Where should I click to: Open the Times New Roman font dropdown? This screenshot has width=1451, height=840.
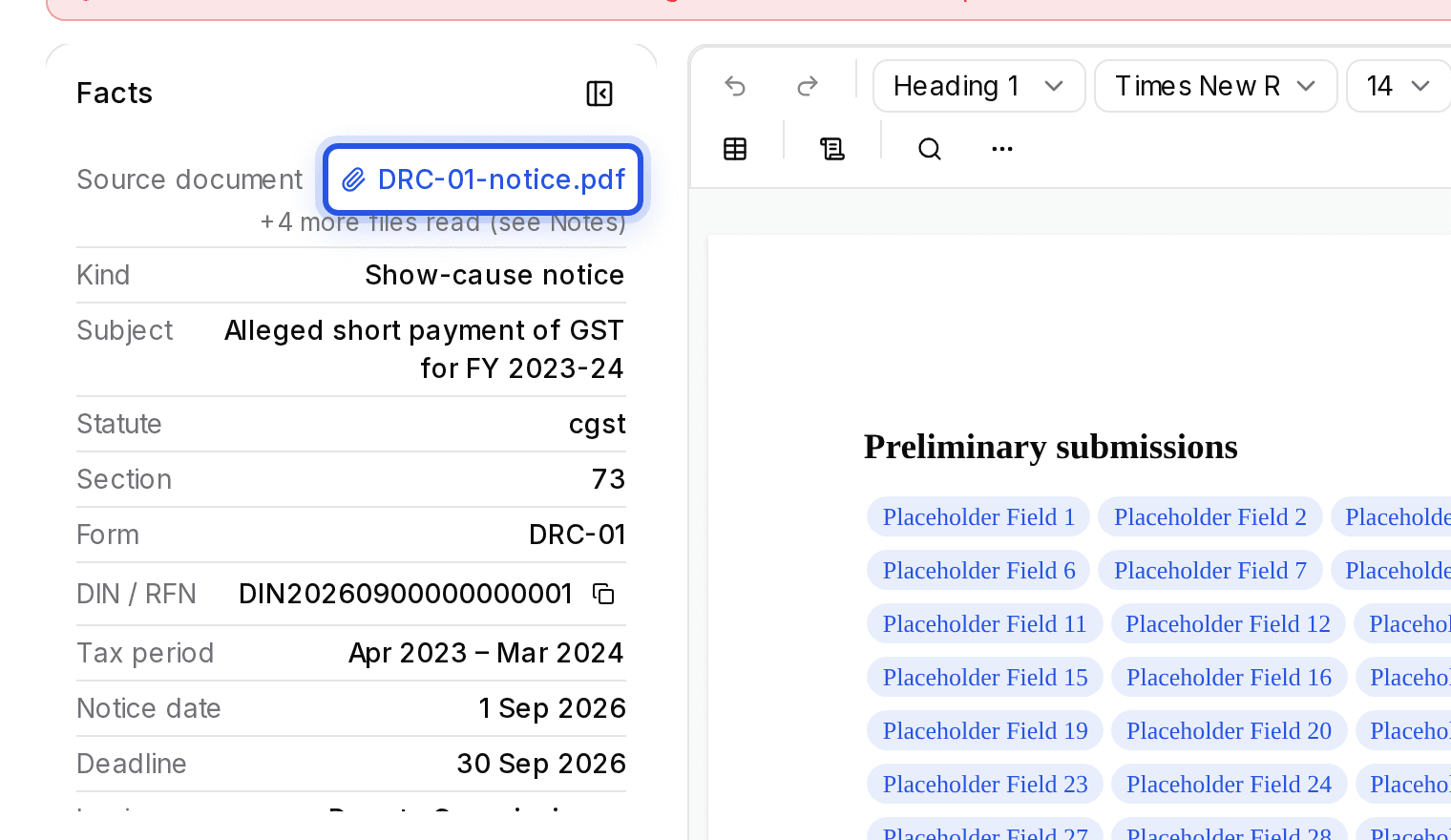tap(1215, 86)
